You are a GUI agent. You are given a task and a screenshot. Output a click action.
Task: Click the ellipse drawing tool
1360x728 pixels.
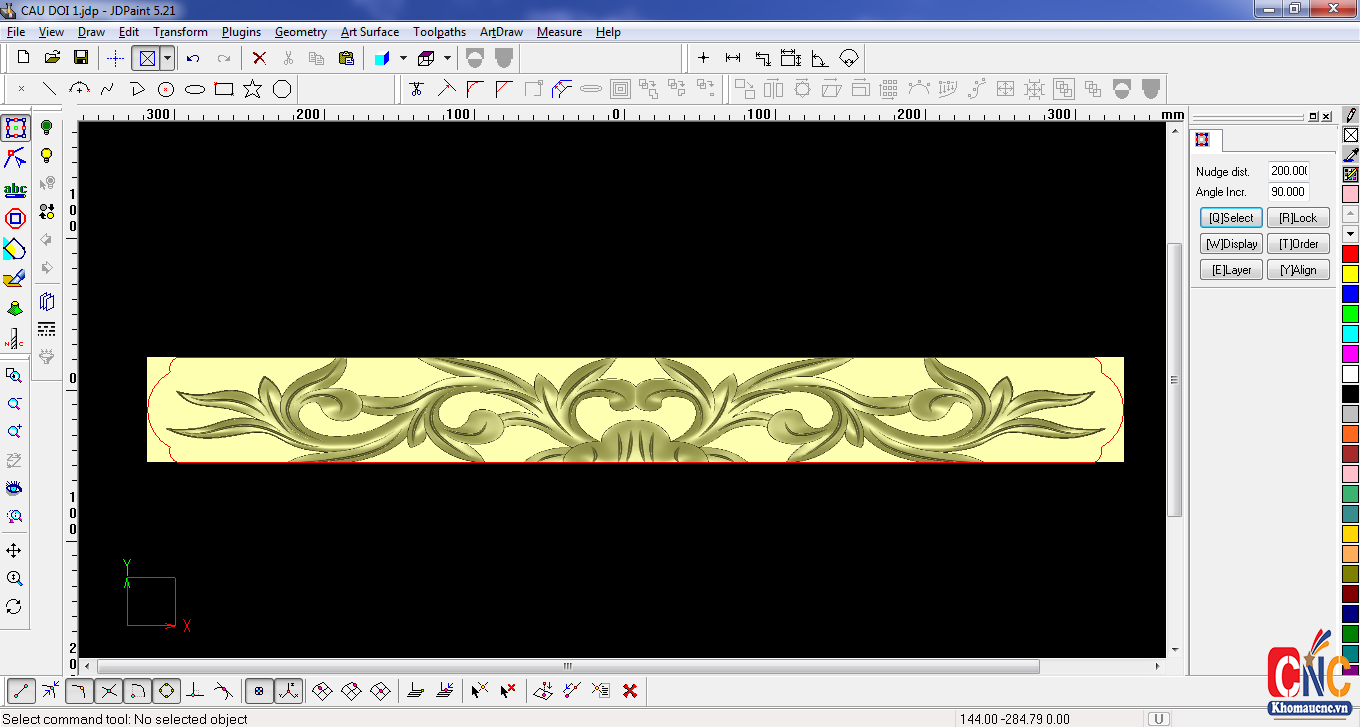195,89
